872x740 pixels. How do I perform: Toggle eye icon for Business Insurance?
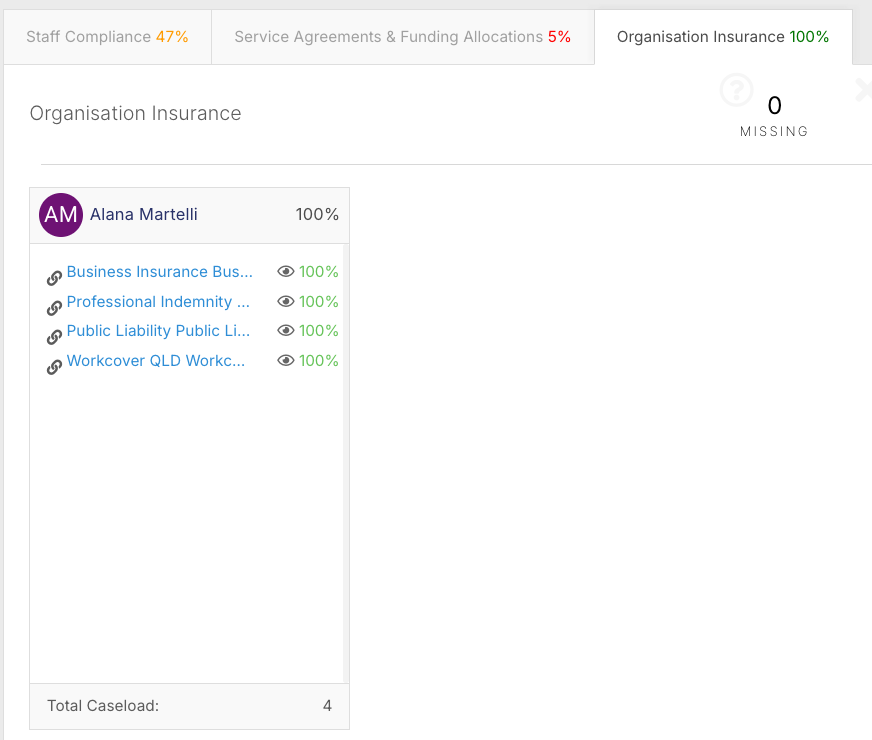point(286,271)
